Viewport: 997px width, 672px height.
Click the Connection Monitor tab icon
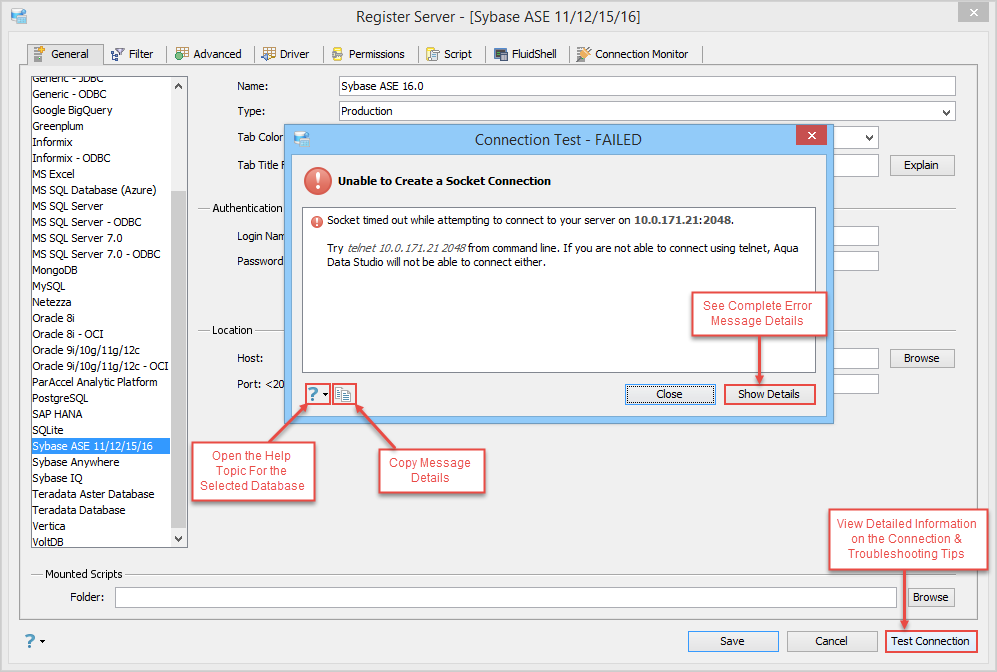584,54
